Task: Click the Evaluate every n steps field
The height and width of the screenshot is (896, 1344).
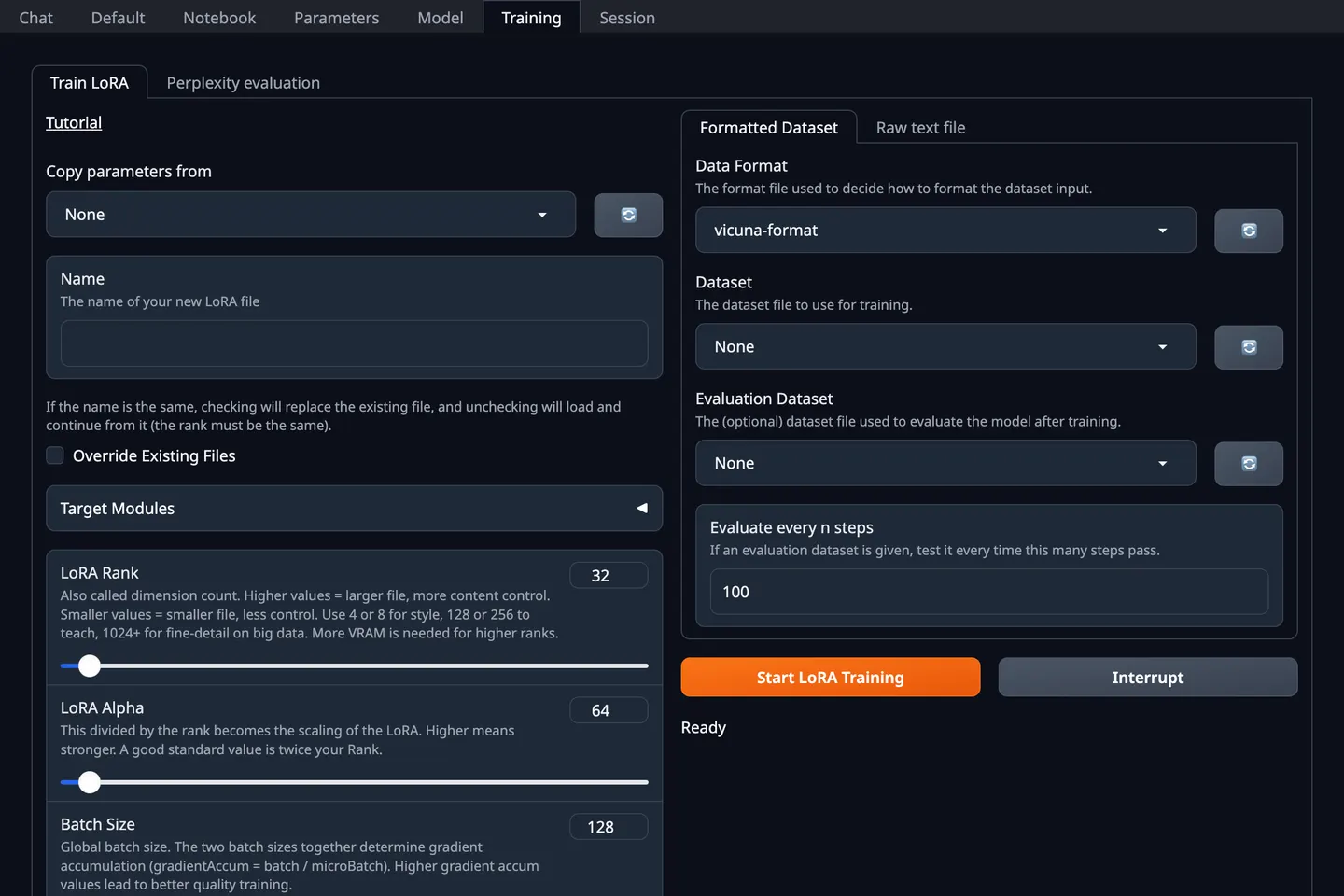Action: click(989, 593)
